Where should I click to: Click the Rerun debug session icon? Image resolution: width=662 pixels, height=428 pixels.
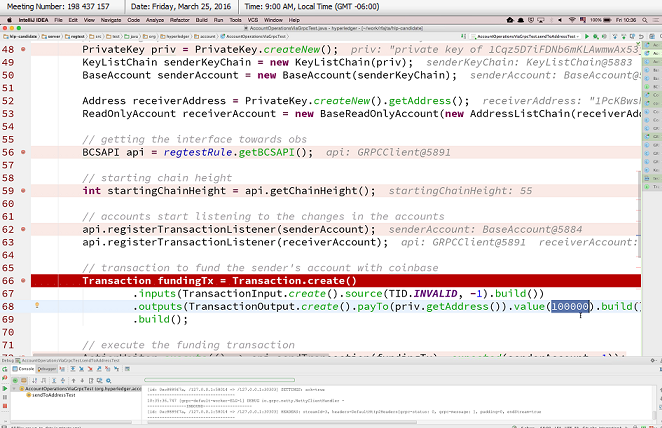pyautogui.click(x=5, y=369)
